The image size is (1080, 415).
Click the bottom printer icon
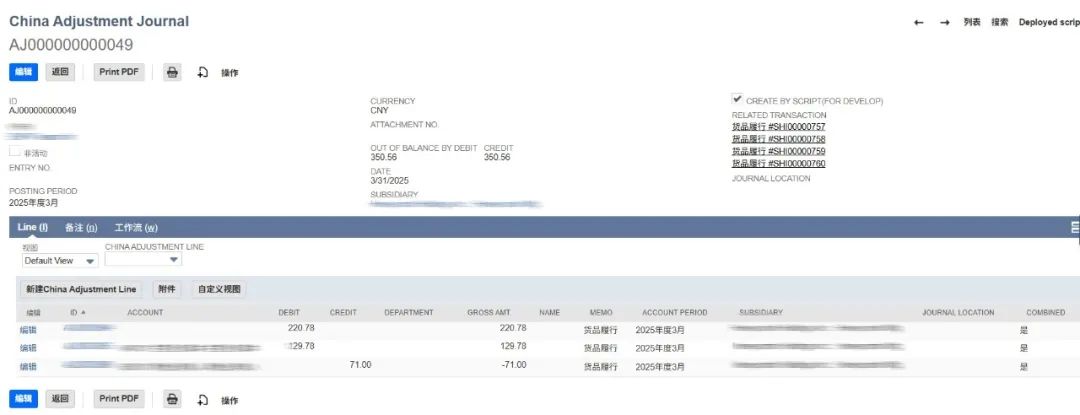[x=172, y=398]
